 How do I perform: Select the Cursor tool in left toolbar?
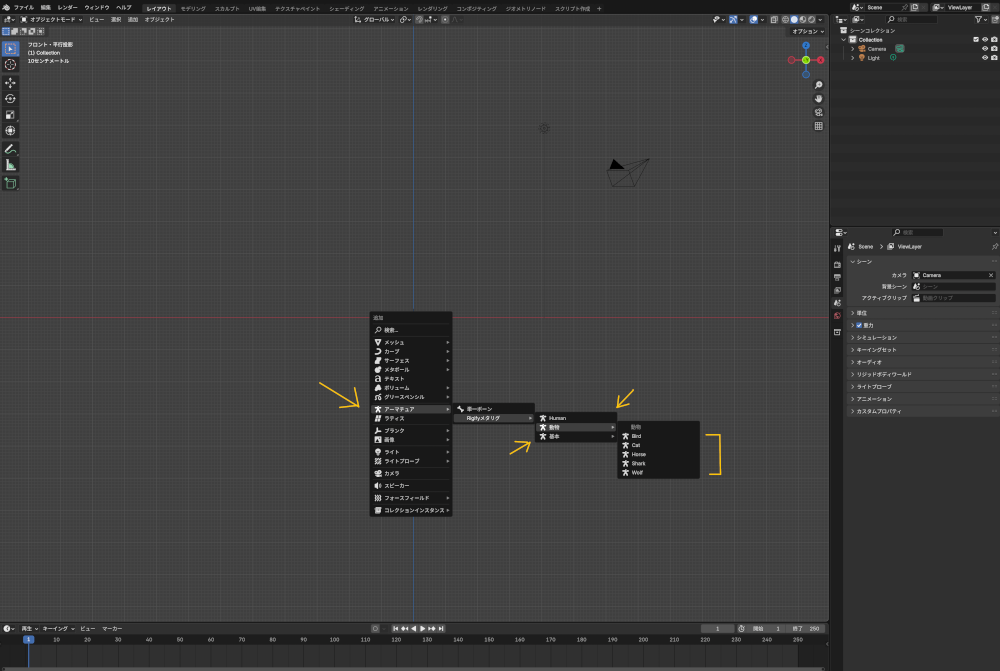coord(10,64)
